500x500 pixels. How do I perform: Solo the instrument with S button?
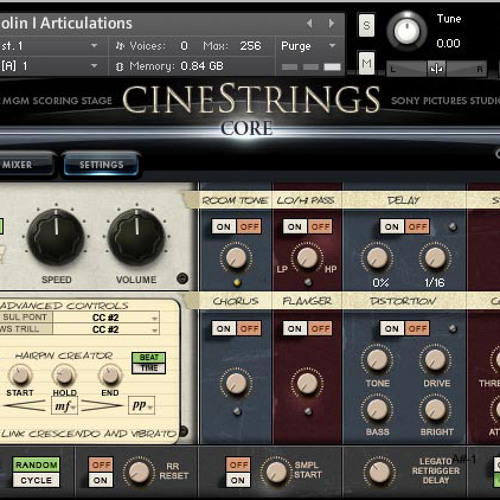(x=366, y=25)
